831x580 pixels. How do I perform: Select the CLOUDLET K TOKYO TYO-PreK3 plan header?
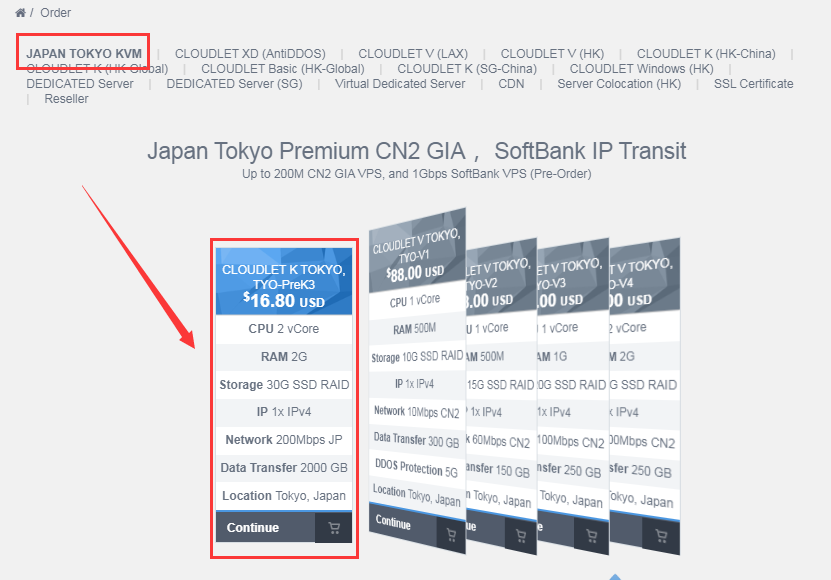pyautogui.click(x=284, y=282)
